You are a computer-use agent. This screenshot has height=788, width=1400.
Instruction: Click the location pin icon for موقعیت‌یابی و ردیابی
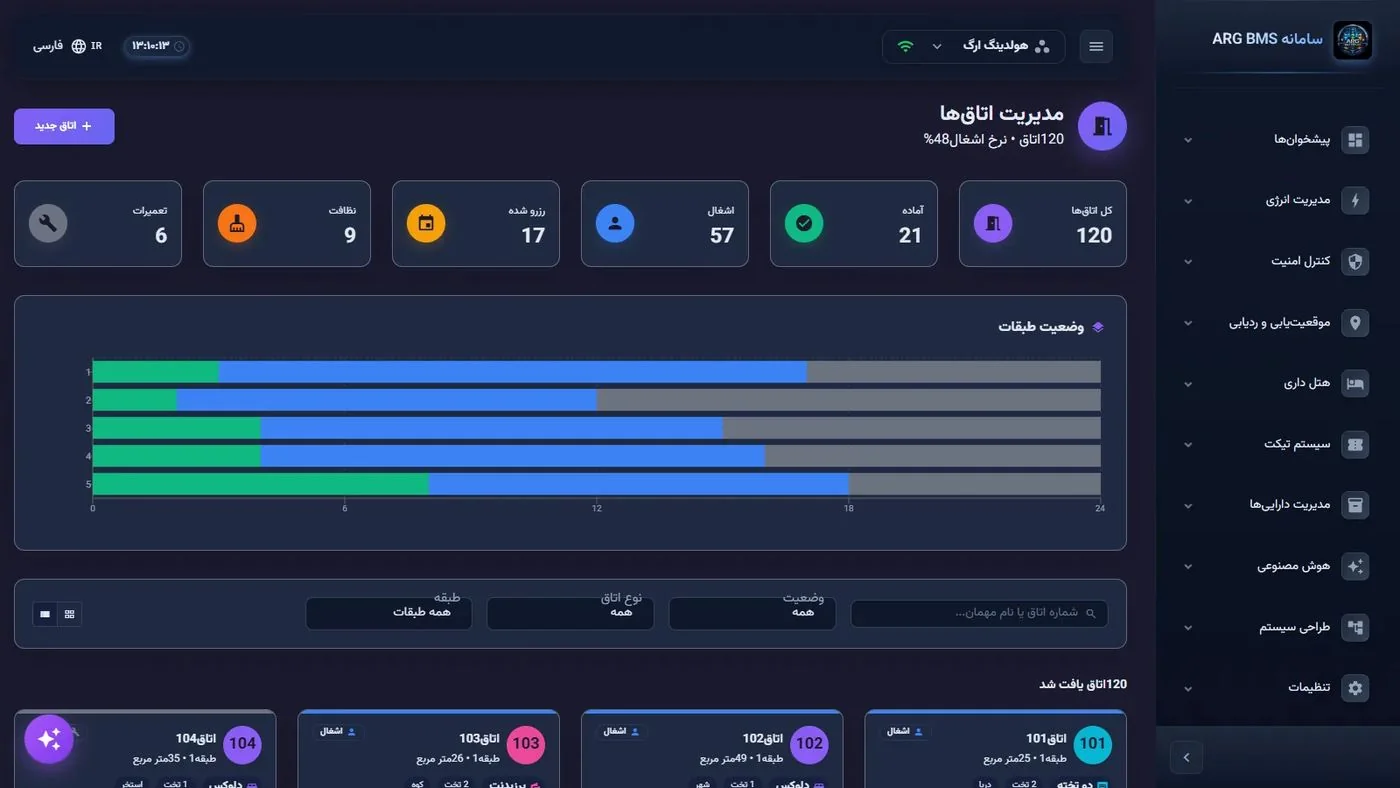tap(1356, 322)
